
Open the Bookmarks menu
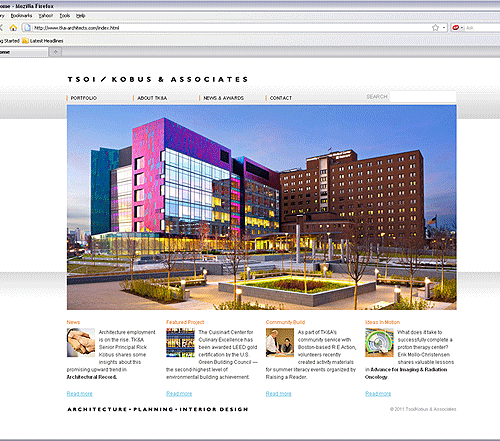21,16
